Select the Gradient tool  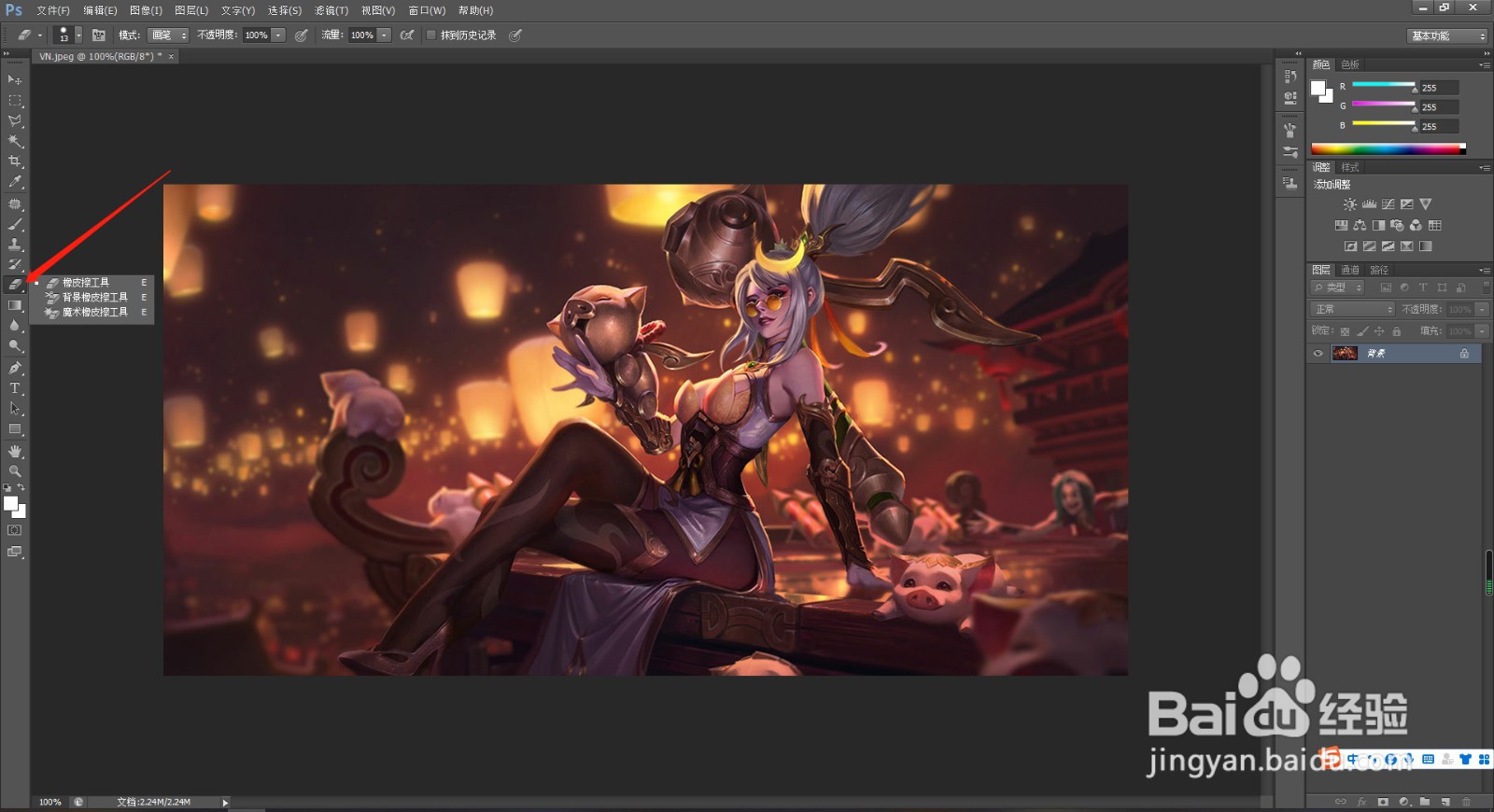15,305
